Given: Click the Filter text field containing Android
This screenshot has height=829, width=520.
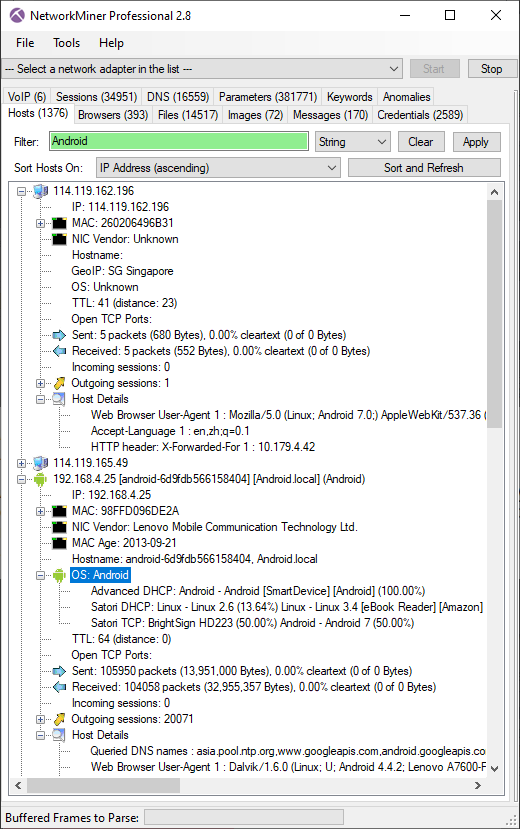Looking at the screenshot, I should click(x=179, y=141).
